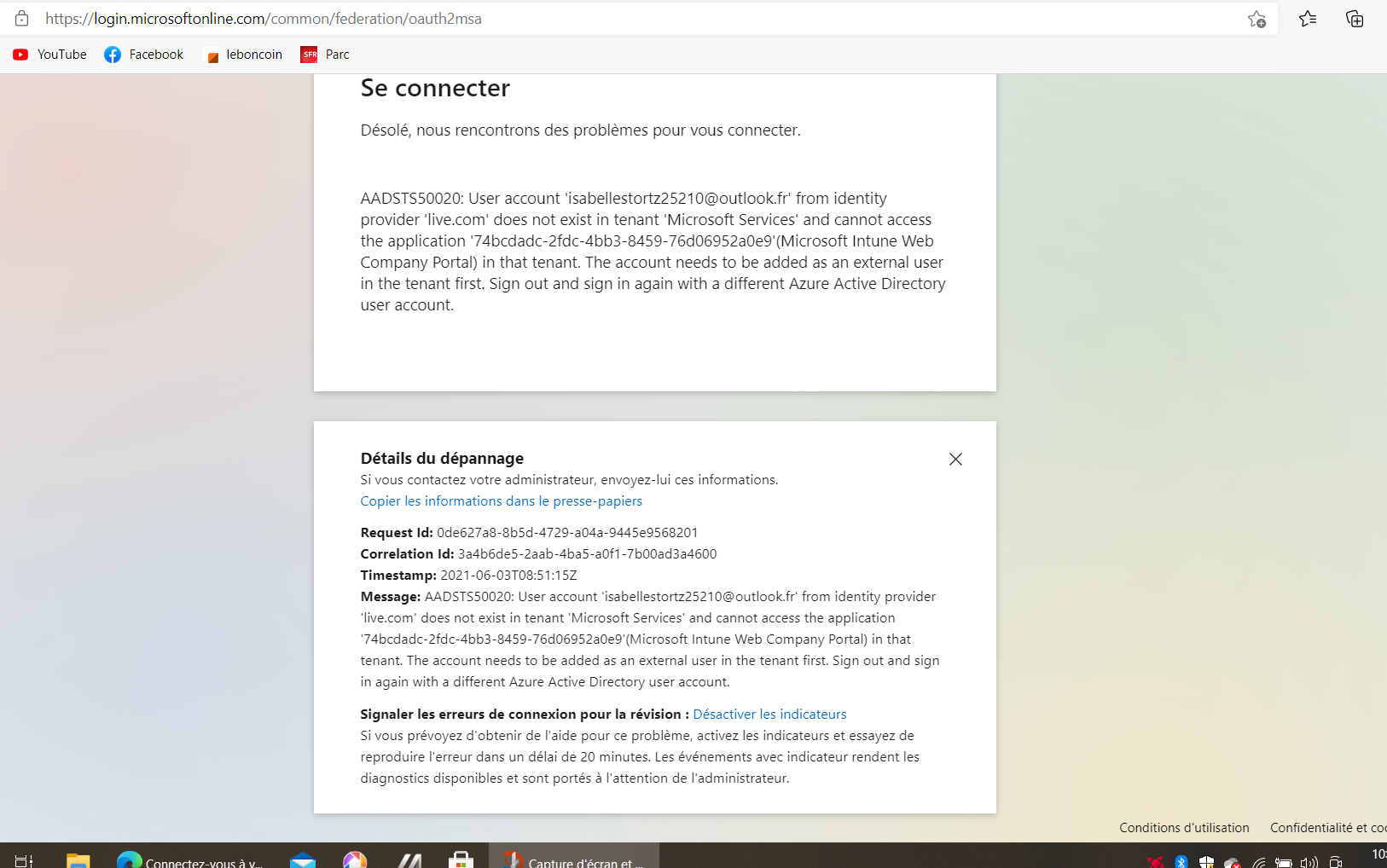Open the slanted stripes taskbar app

click(x=409, y=859)
